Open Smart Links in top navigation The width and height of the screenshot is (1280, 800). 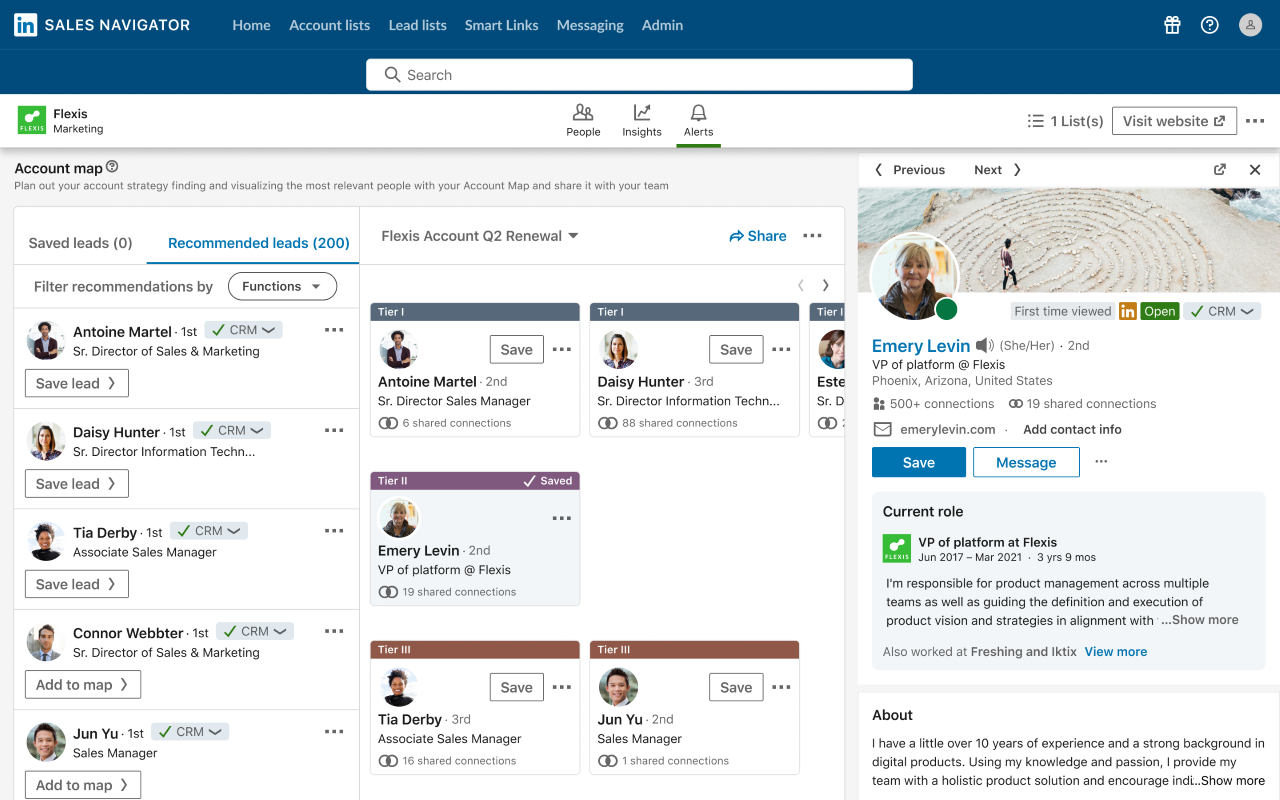coord(501,25)
